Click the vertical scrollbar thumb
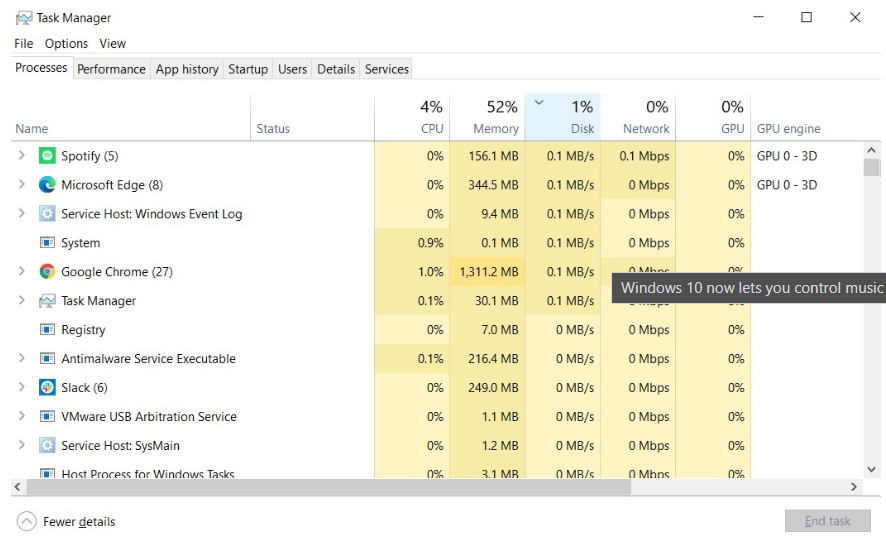 coord(871,168)
